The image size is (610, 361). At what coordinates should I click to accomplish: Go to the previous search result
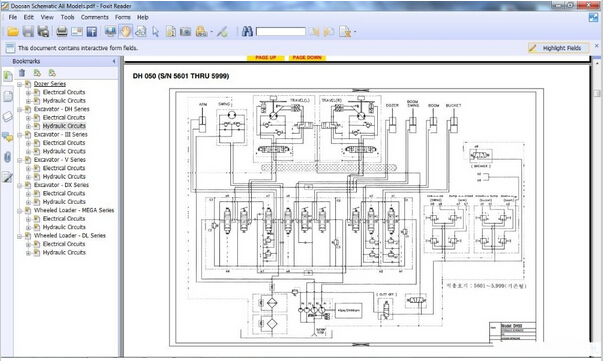pyautogui.click(x=314, y=32)
